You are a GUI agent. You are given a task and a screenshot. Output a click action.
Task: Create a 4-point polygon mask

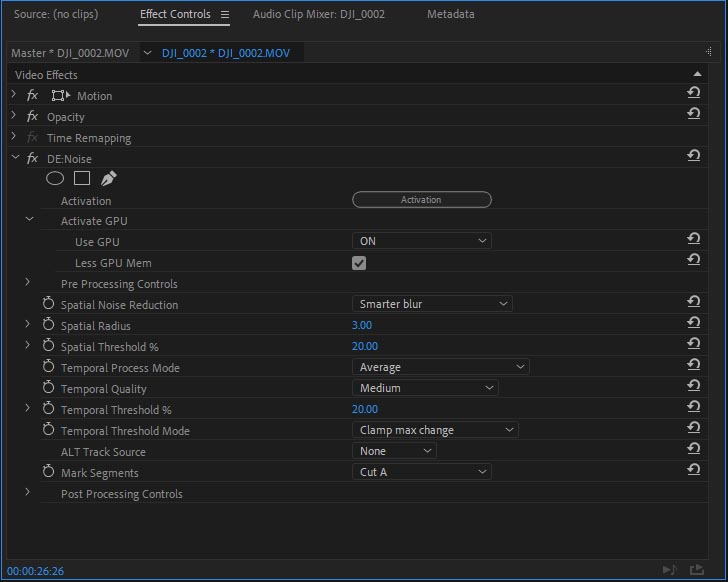[x=82, y=179]
